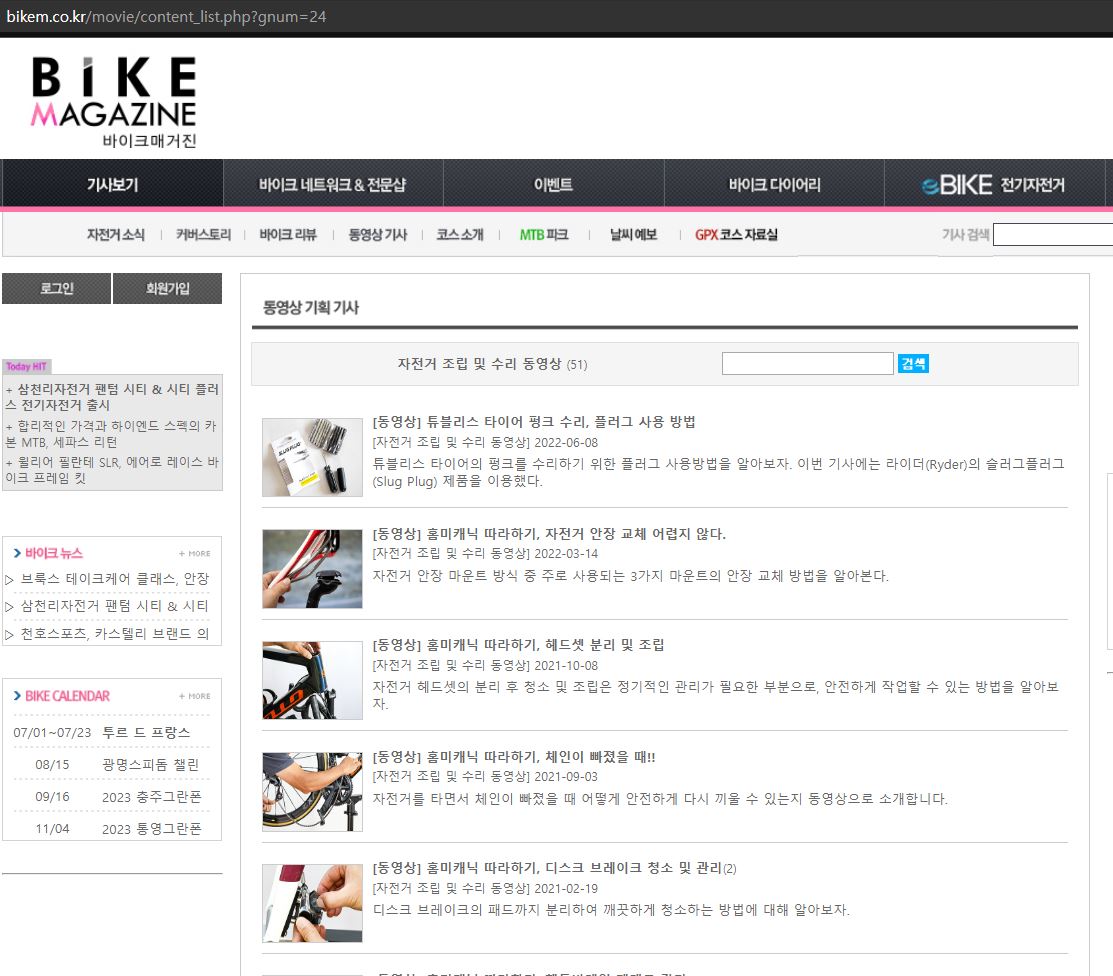Open GPX 코스 자료실 link

[x=736, y=235]
